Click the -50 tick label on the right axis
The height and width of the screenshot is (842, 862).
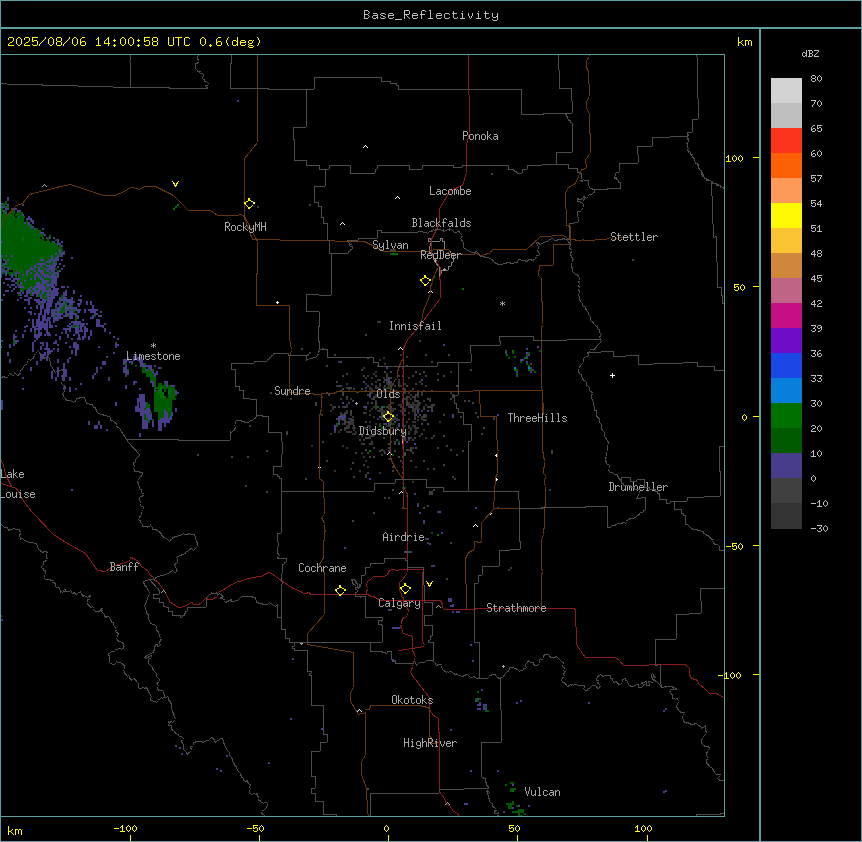coord(734,546)
